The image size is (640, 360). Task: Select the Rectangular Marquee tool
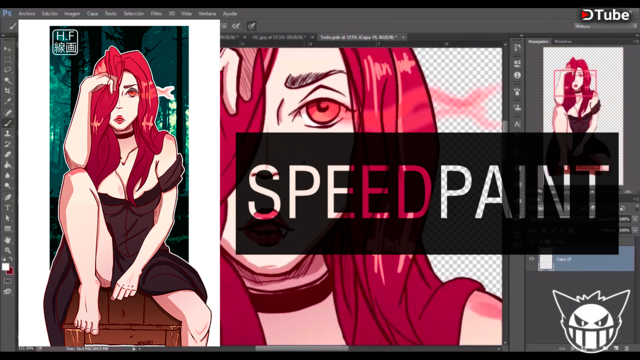click(x=8, y=60)
